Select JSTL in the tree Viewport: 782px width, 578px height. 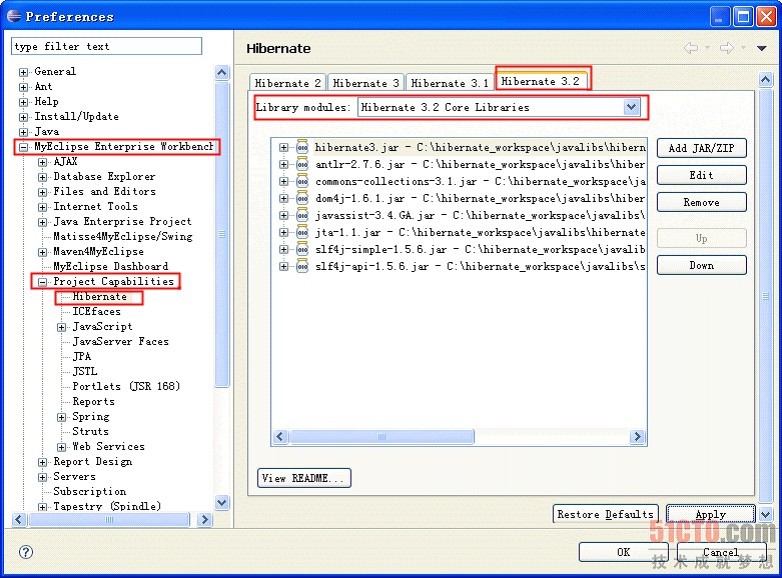pos(85,372)
